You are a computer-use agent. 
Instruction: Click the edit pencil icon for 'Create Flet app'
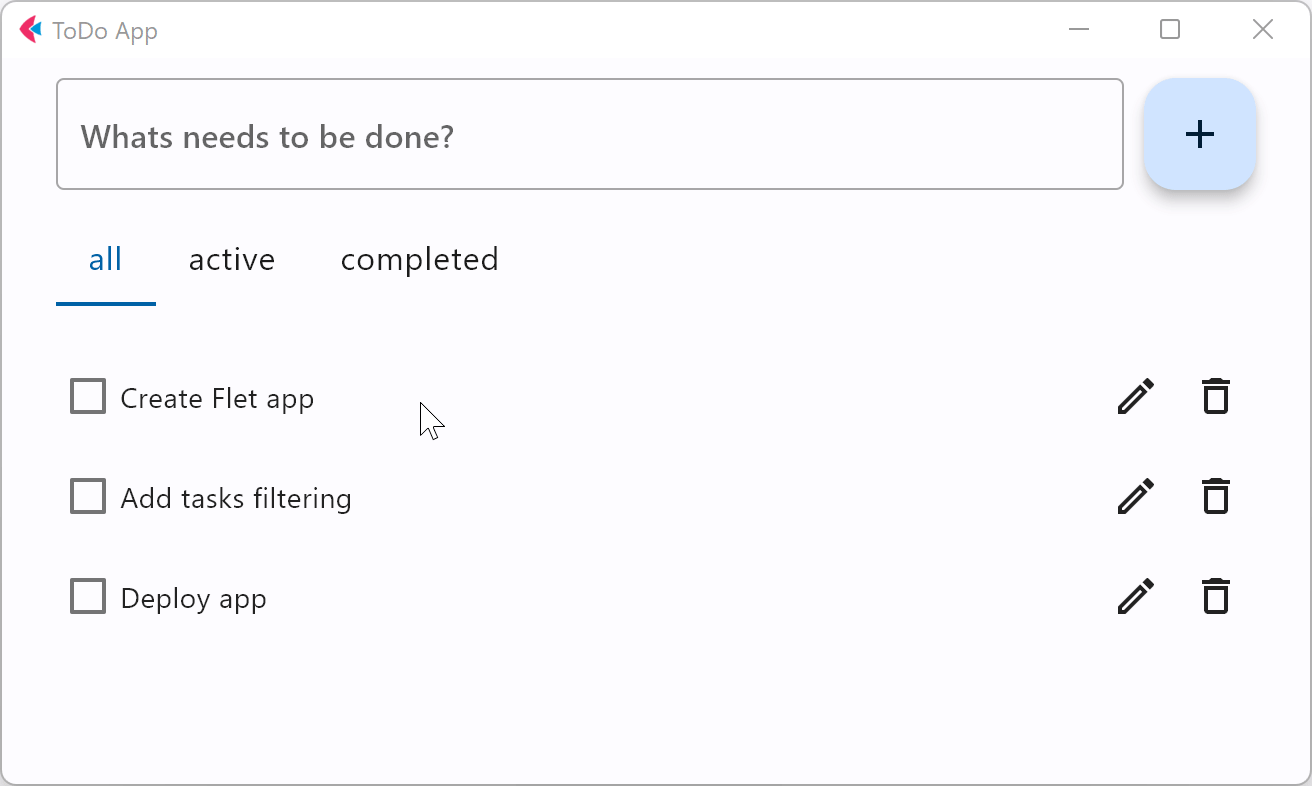click(1135, 396)
